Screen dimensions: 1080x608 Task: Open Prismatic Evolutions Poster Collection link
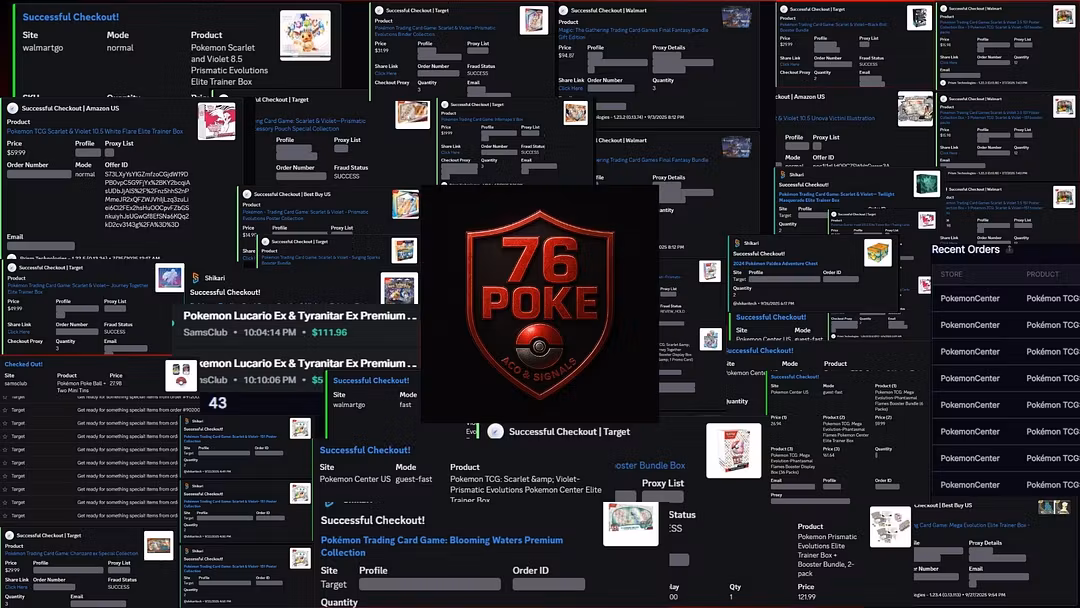[x=305, y=215]
